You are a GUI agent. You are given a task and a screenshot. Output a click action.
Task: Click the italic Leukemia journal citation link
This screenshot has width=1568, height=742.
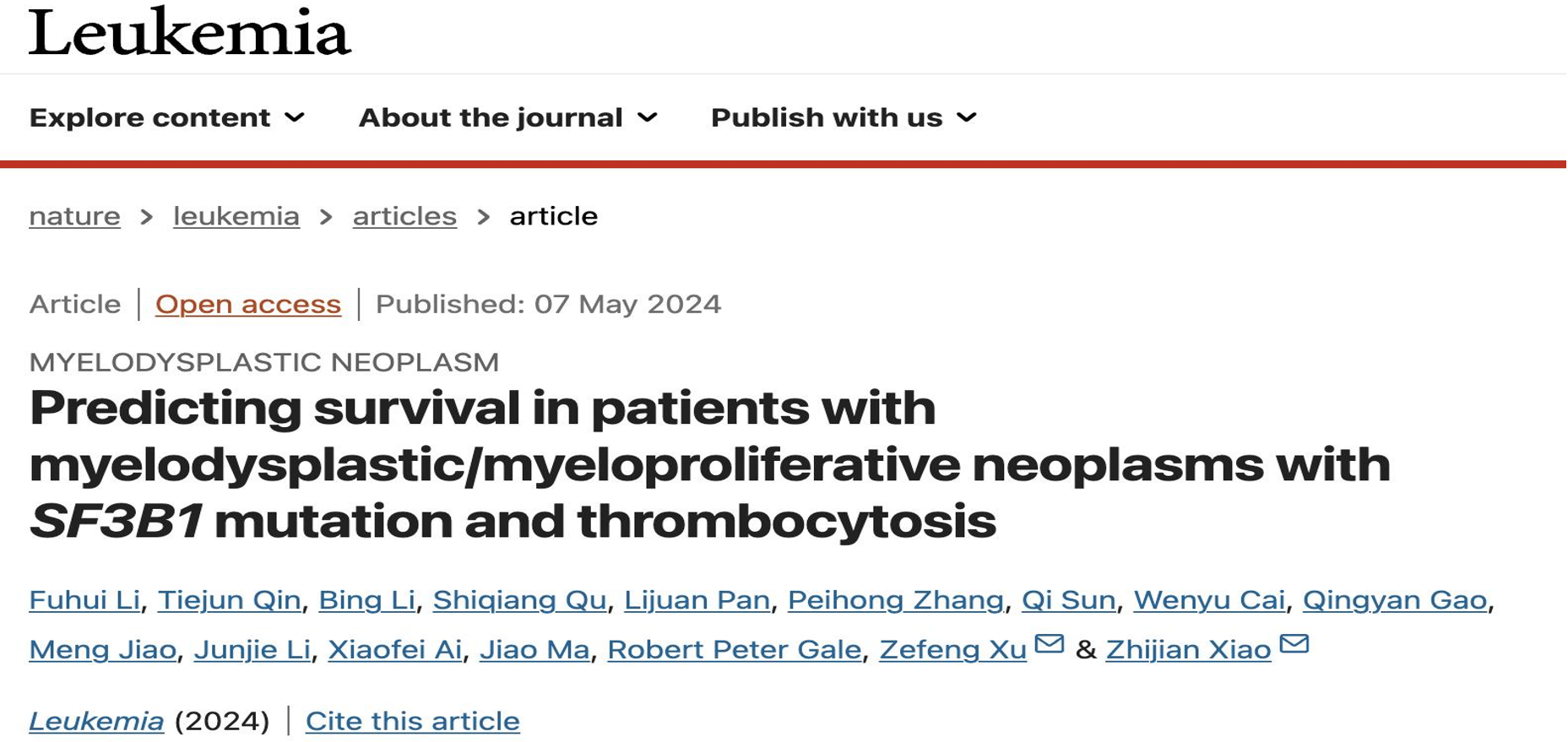coord(96,721)
